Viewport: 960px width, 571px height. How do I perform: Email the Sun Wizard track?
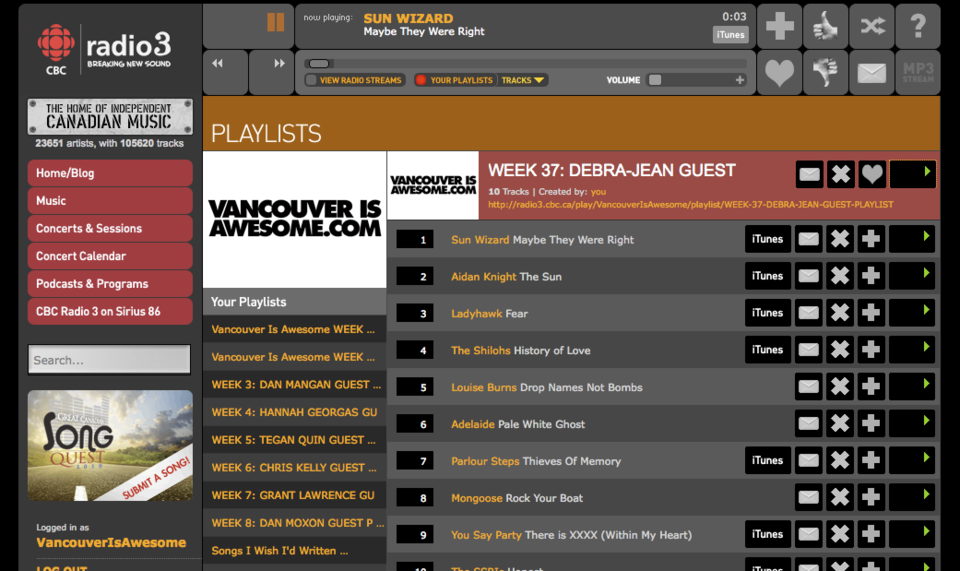click(x=808, y=239)
